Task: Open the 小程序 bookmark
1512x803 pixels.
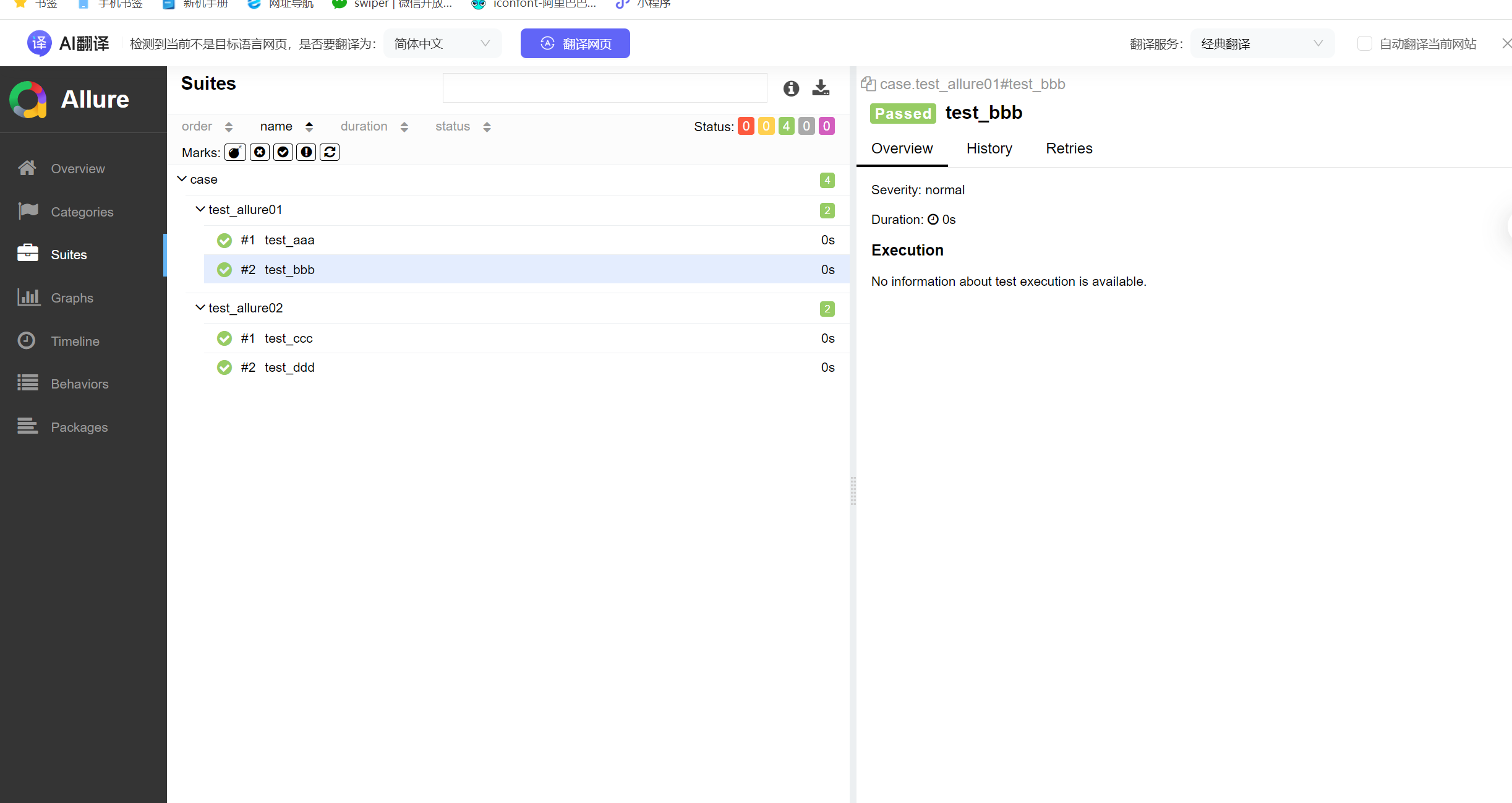Action: coord(644,4)
